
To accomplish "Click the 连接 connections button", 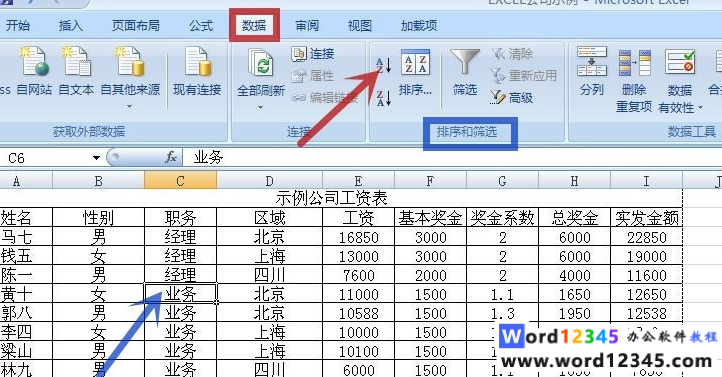I will [313, 54].
